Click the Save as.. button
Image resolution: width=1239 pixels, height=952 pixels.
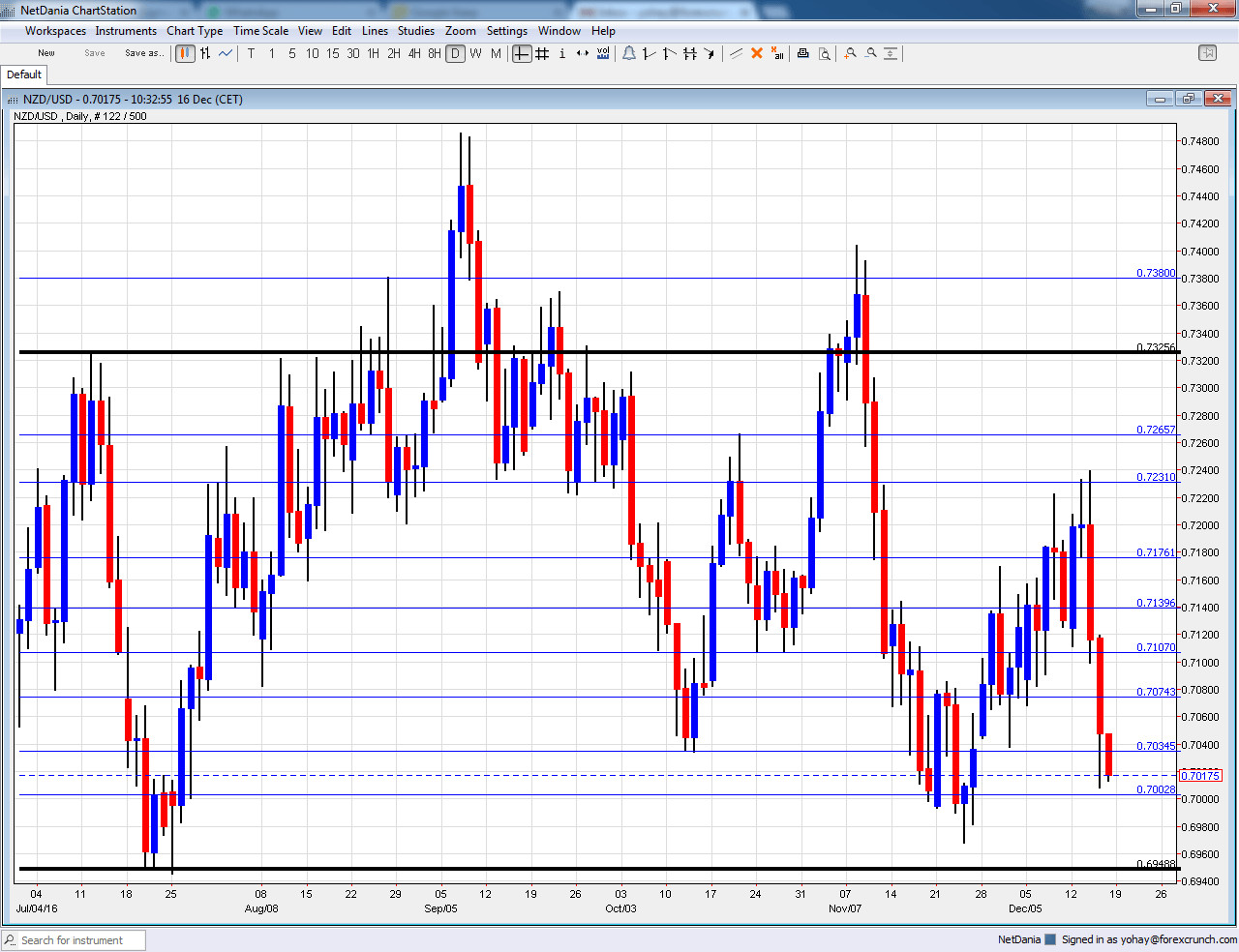pyautogui.click(x=144, y=53)
